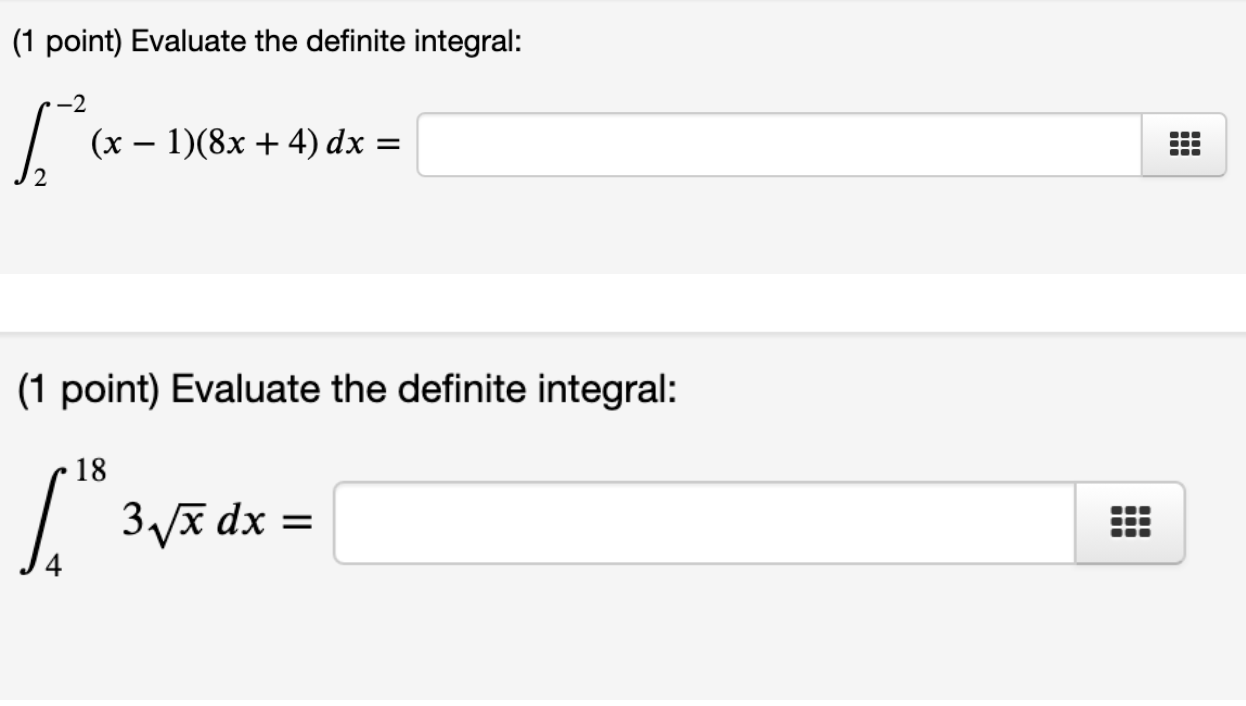
Task: Click the white divider between the two problems
Action: pos(623,302)
